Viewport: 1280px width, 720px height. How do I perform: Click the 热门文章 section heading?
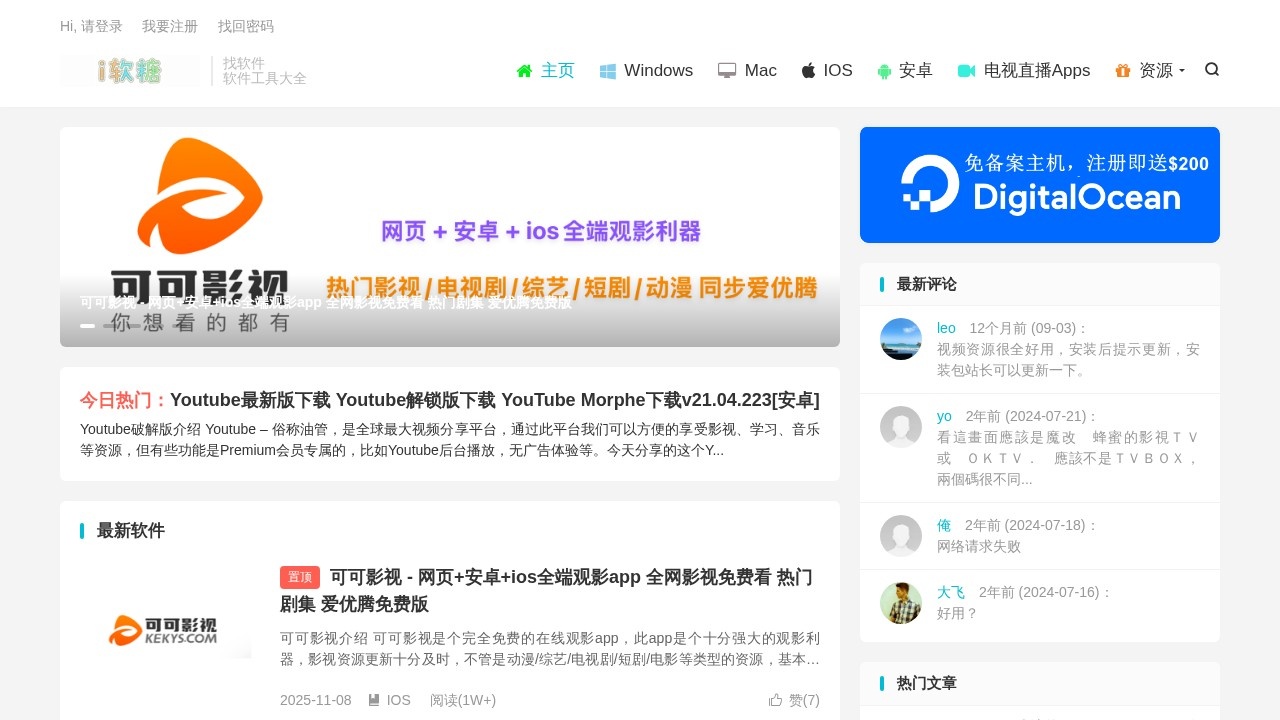coord(927,683)
